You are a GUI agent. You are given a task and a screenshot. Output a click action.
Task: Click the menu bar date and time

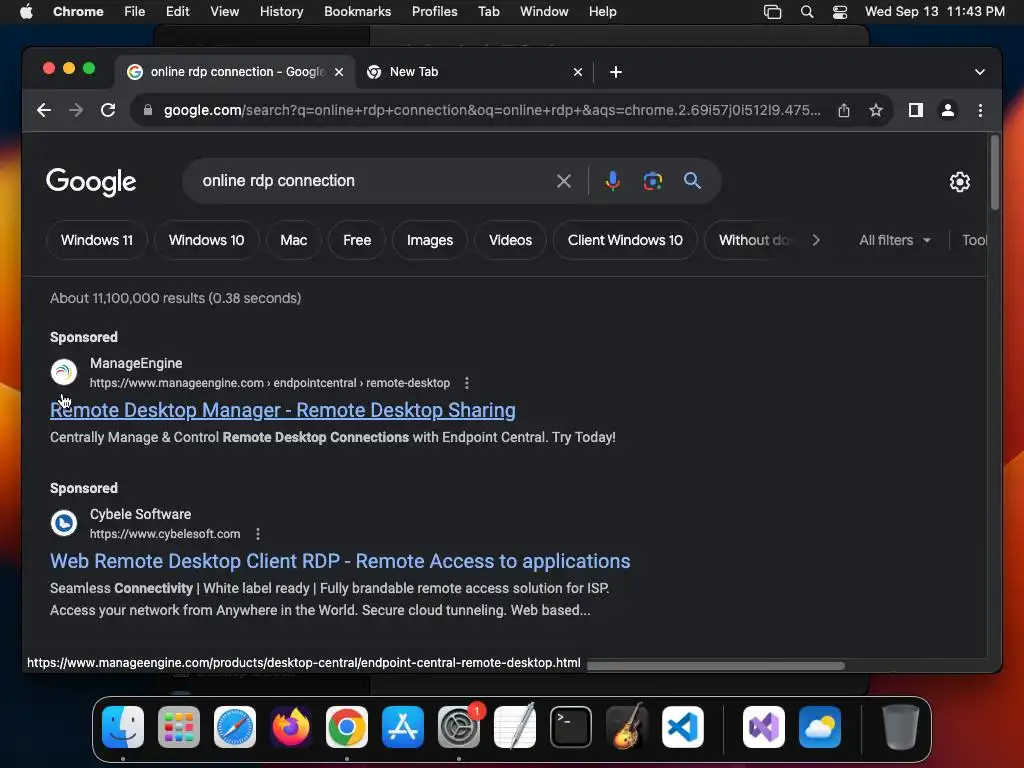coord(935,12)
